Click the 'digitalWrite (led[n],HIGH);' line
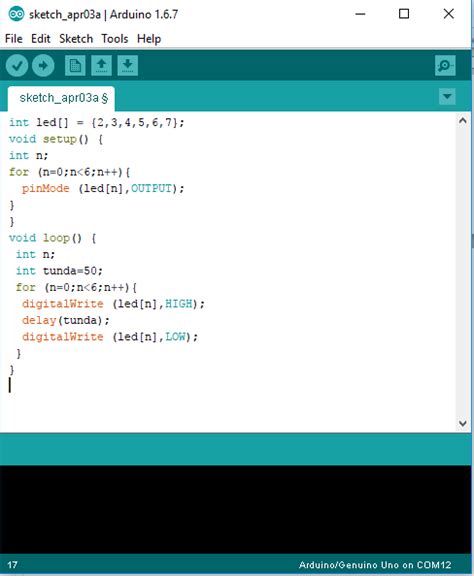Image resolution: width=474 pixels, height=576 pixels. click(113, 304)
